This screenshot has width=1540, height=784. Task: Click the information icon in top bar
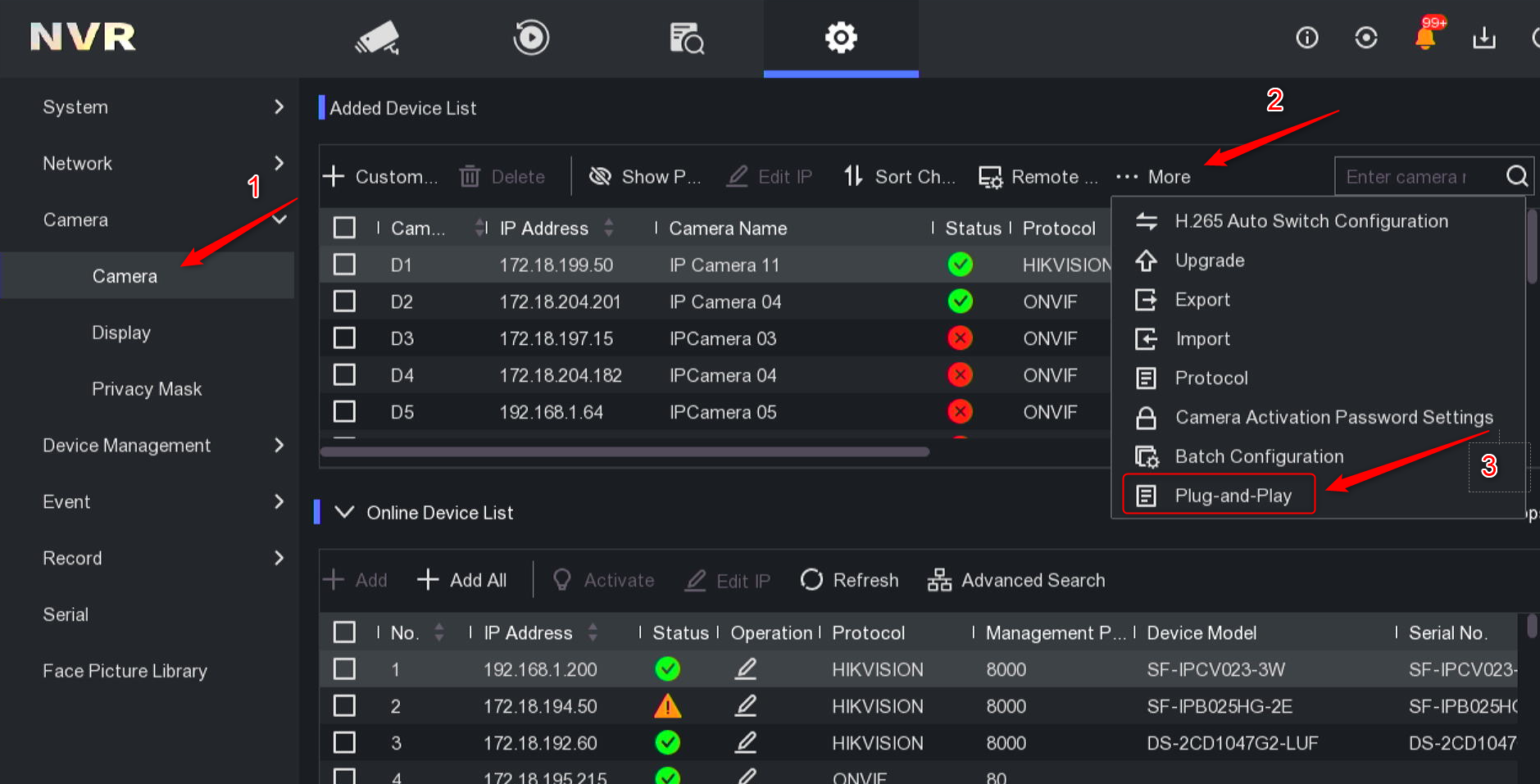point(1307,38)
